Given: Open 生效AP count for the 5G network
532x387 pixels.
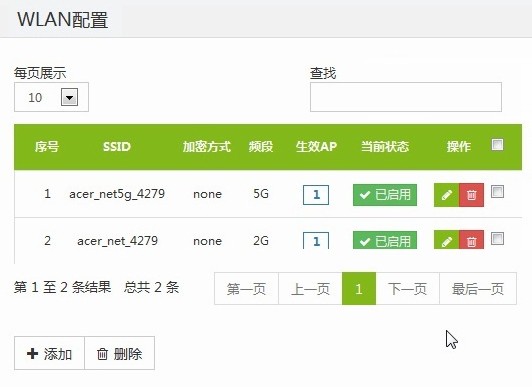Looking at the screenshot, I should [316, 195].
